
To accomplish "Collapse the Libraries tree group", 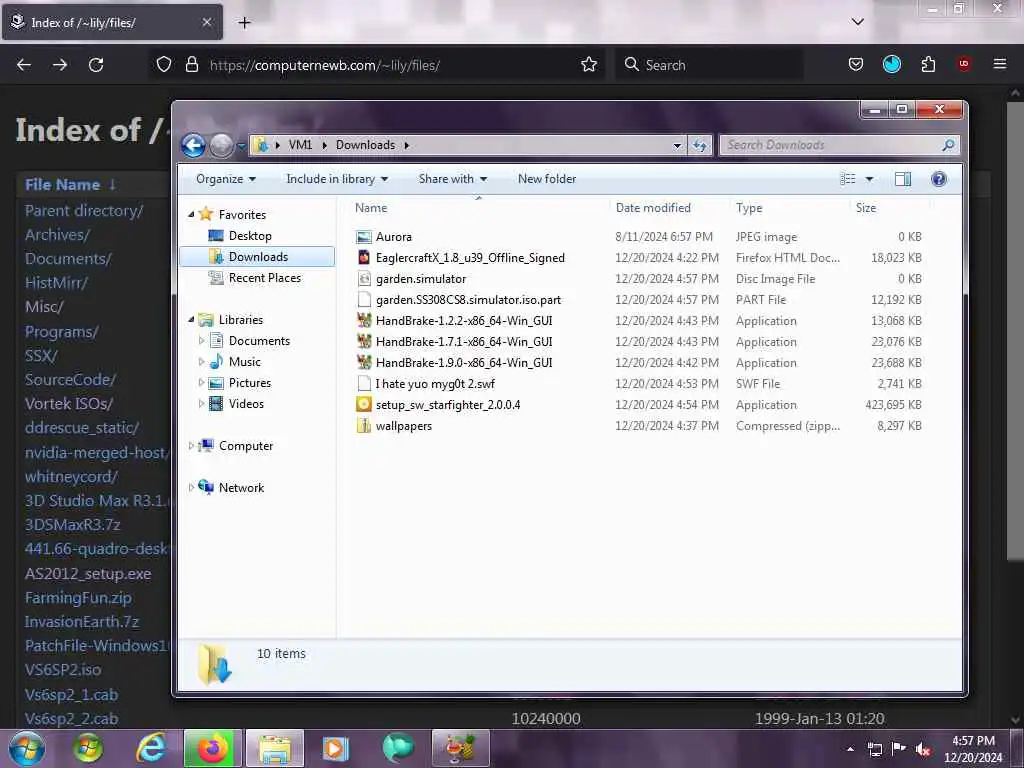I will [191, 319].
